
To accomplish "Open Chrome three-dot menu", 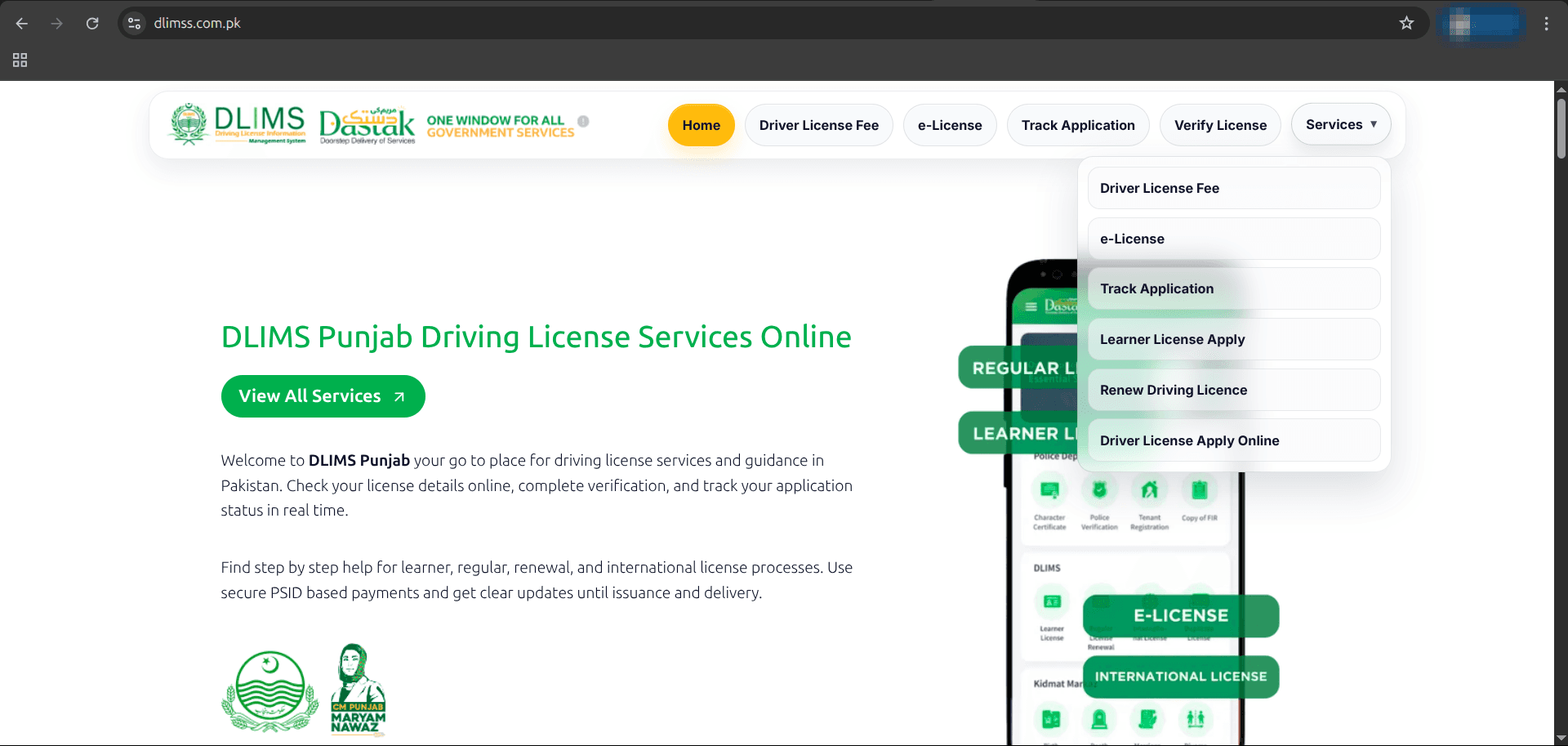I will (x=1546, y=24).
